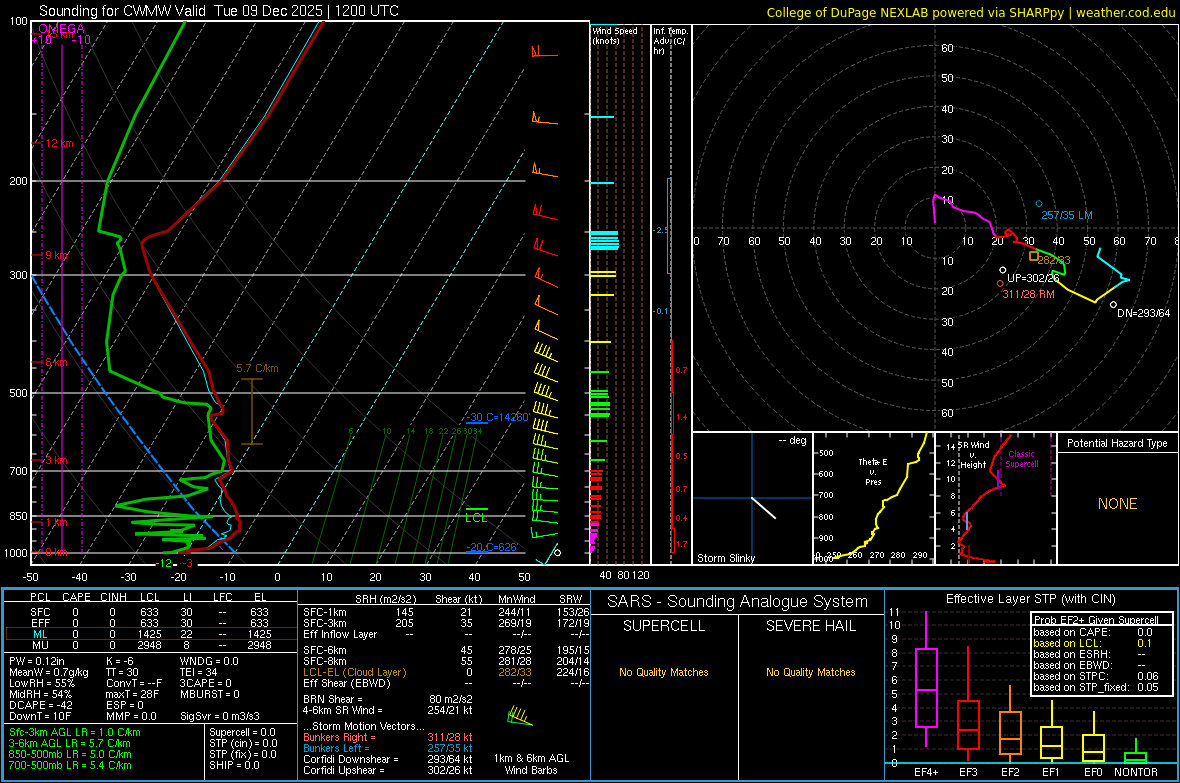The height and width of the screenshot is (783, 1180).
Task: Click No Quality Matches under SEVERE HAIL
Action: (x=810, y=672)
